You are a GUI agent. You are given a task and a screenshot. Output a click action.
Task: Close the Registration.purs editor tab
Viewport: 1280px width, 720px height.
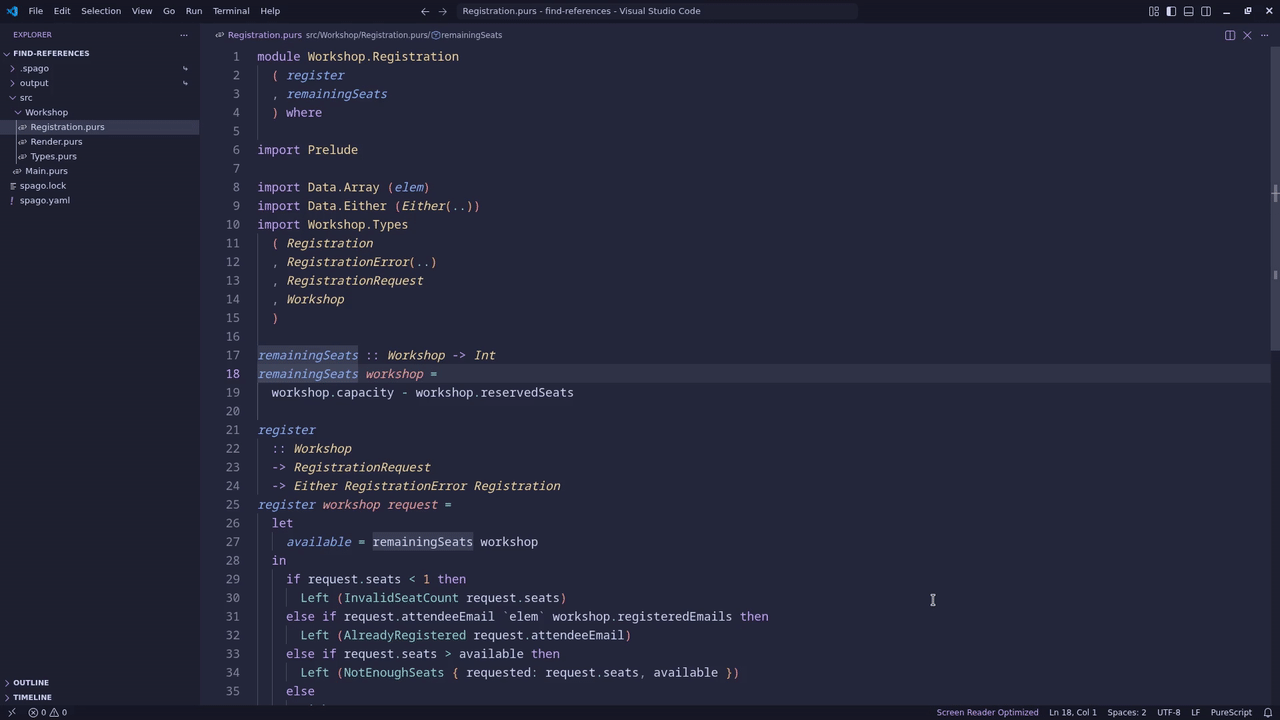tap(1247, 35)
